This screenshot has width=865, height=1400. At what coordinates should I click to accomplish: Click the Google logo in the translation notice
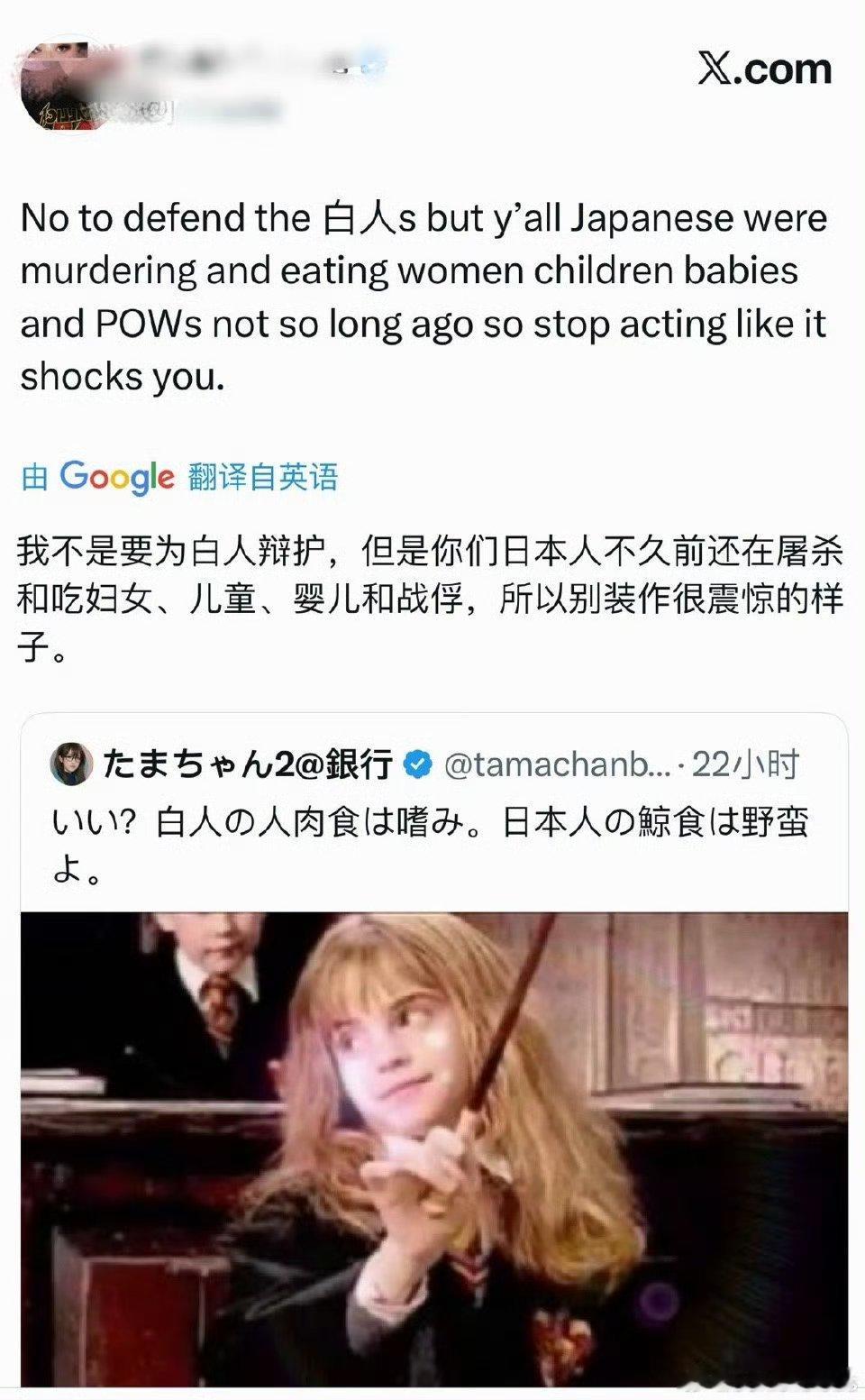116,477
